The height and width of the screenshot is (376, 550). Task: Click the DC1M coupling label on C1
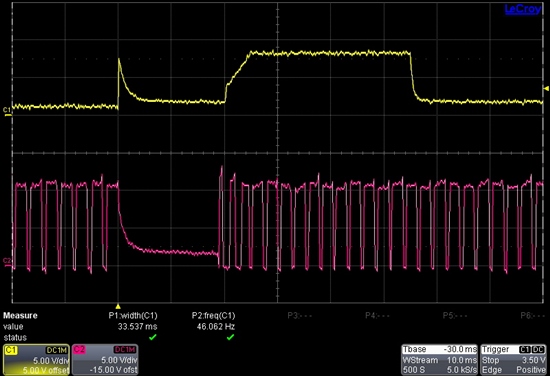tap(56, 350)
